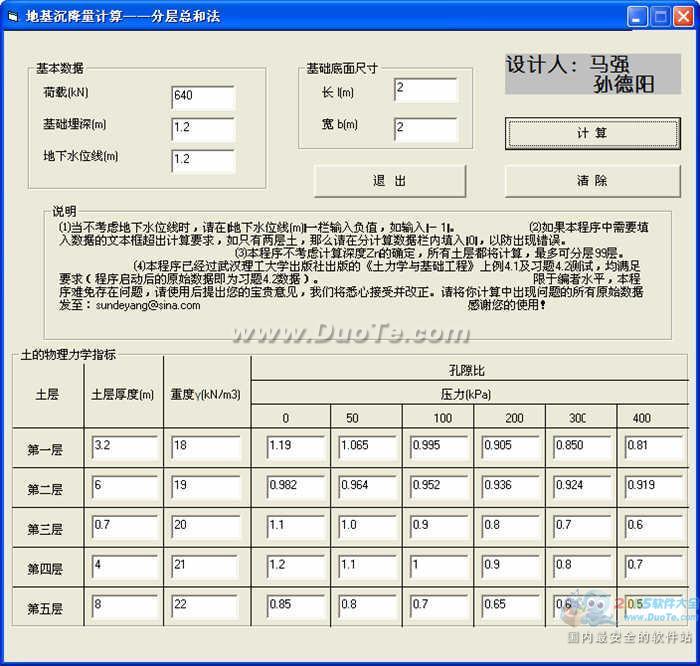
Task: Click 第五层 void ratio field showing 0.65
Action: click(x=511, y=607)
